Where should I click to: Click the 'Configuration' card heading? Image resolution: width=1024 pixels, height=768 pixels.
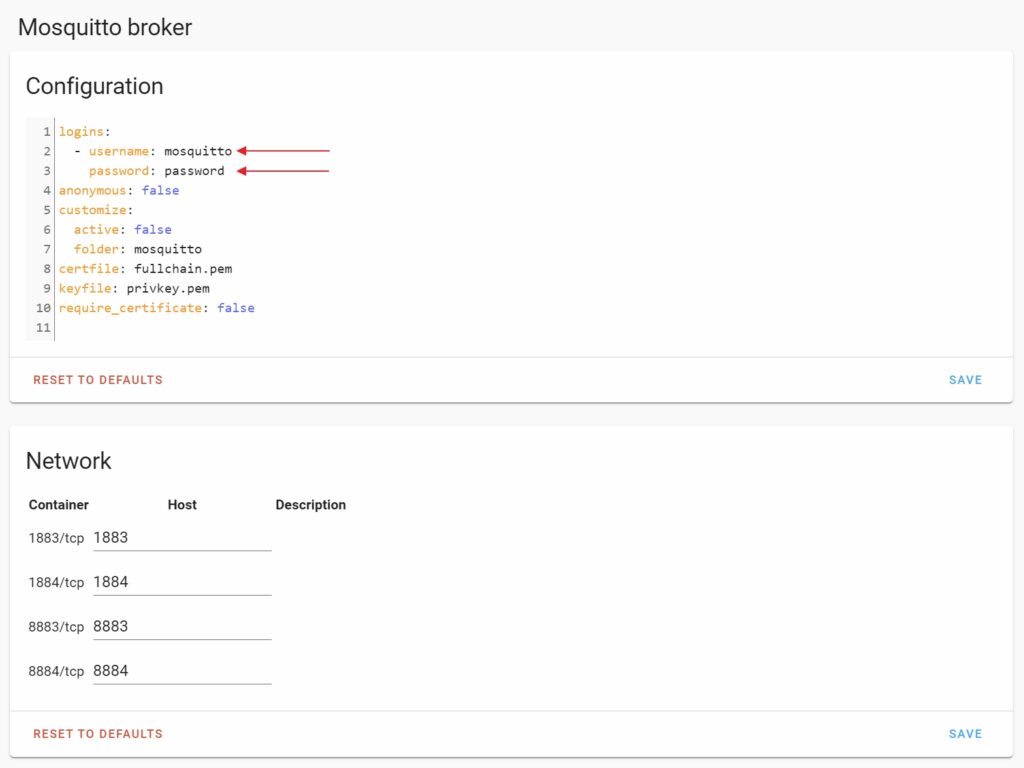94,86
